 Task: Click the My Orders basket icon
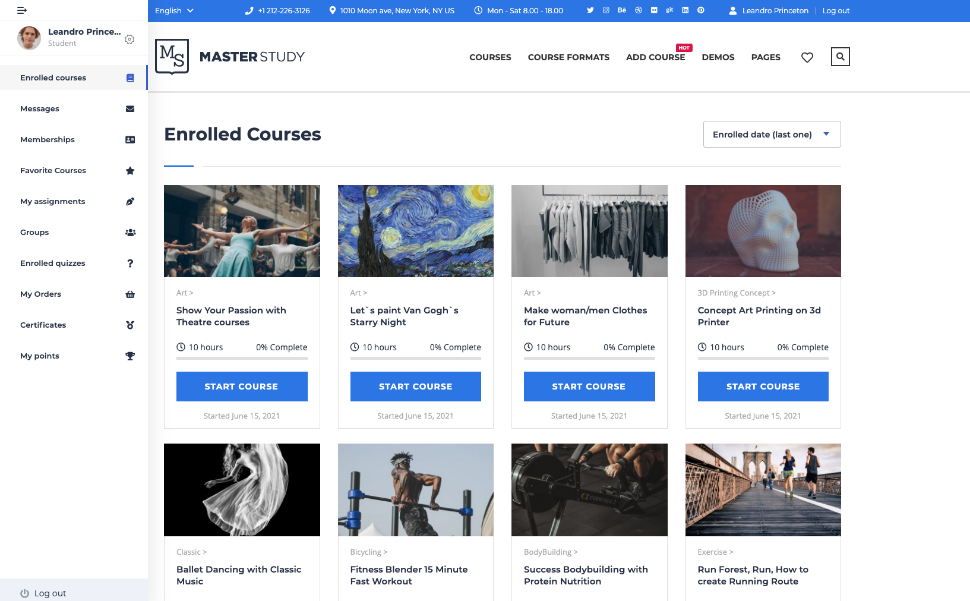tap(130, 294)
